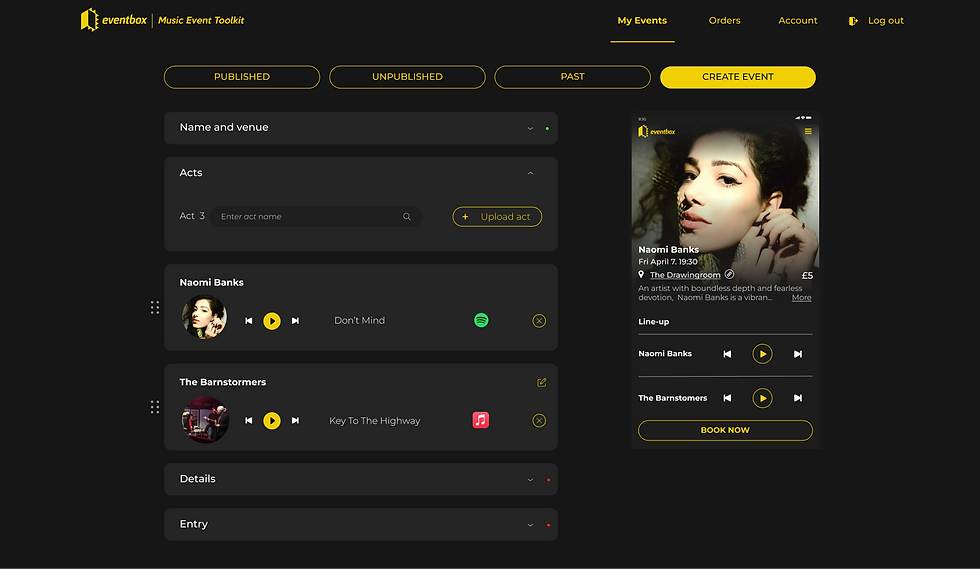Click the £5 price in preview
This screenshot has width=980, height=569.
pyautogui.click(x=807, y=276)
